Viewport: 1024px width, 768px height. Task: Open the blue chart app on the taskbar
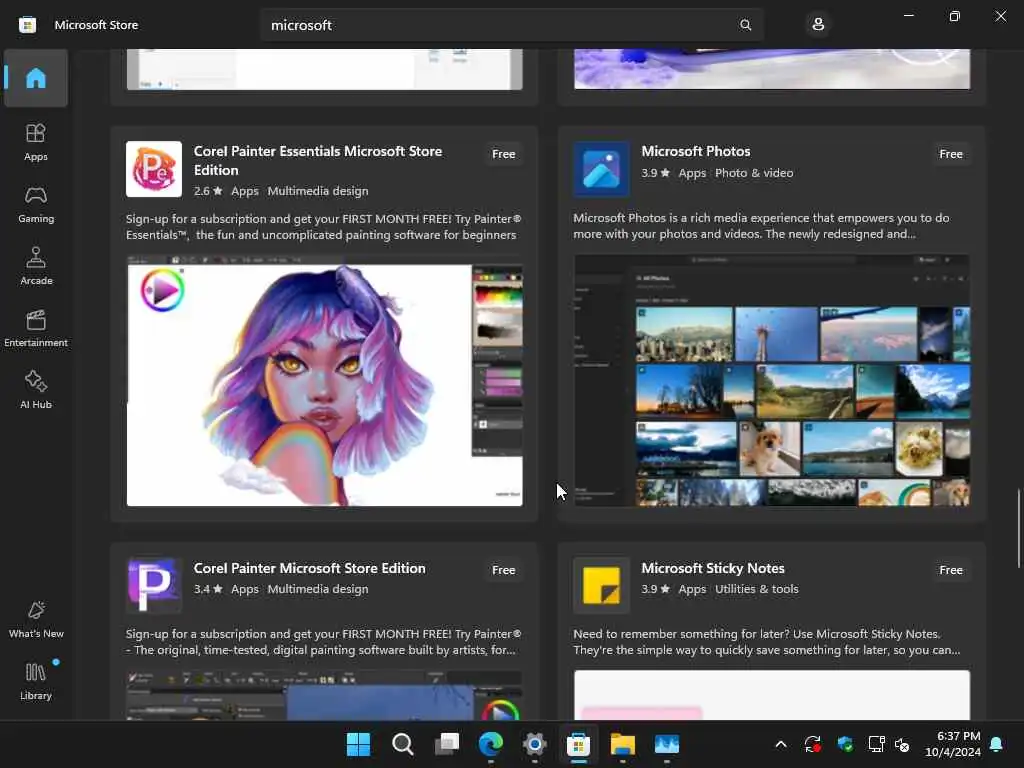[x=667, y=744]
